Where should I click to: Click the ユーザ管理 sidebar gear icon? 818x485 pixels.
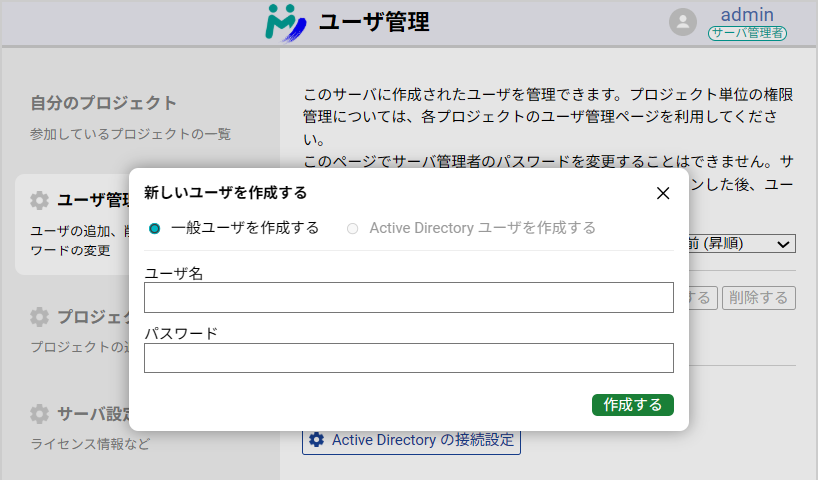pos(39,200)
